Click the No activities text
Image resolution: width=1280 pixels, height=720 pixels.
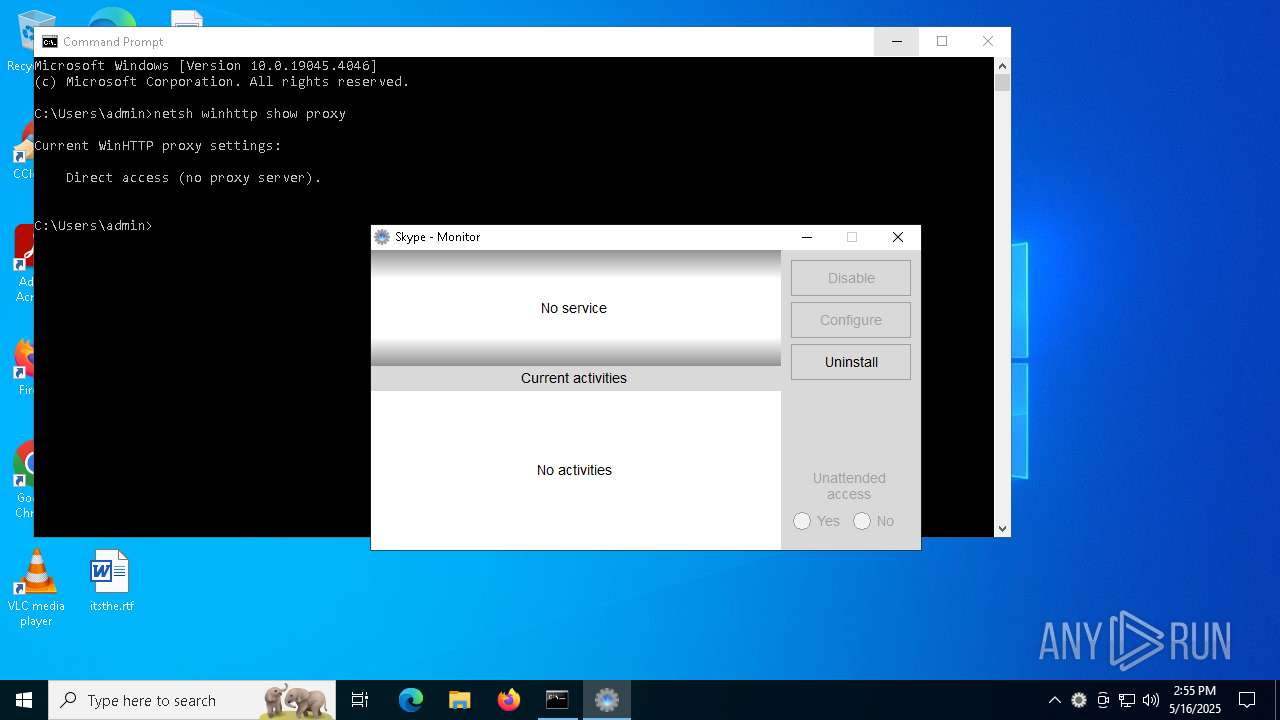coord(574,470)
